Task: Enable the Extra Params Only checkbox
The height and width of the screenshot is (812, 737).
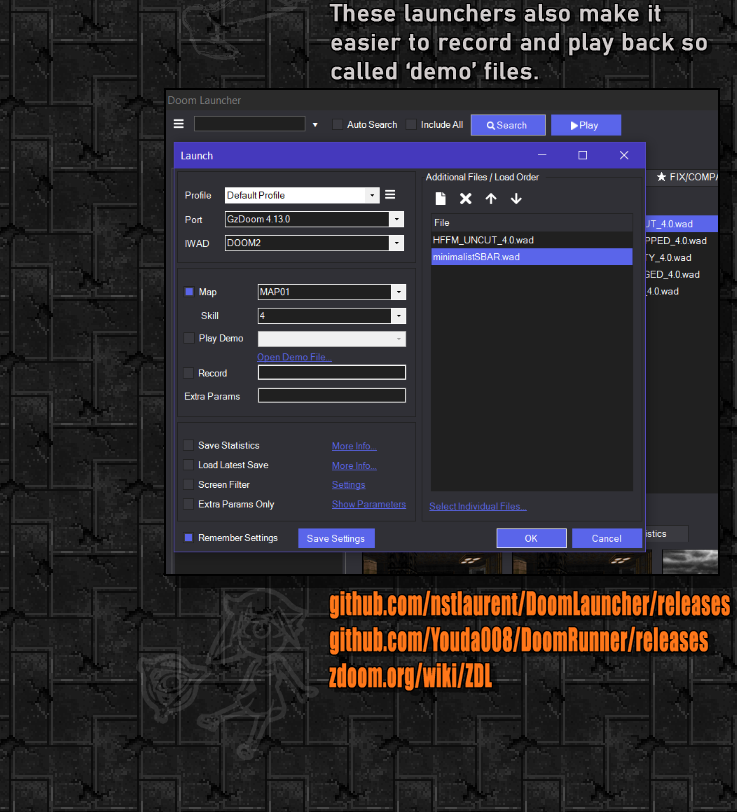Action: [x=189, y=504]
